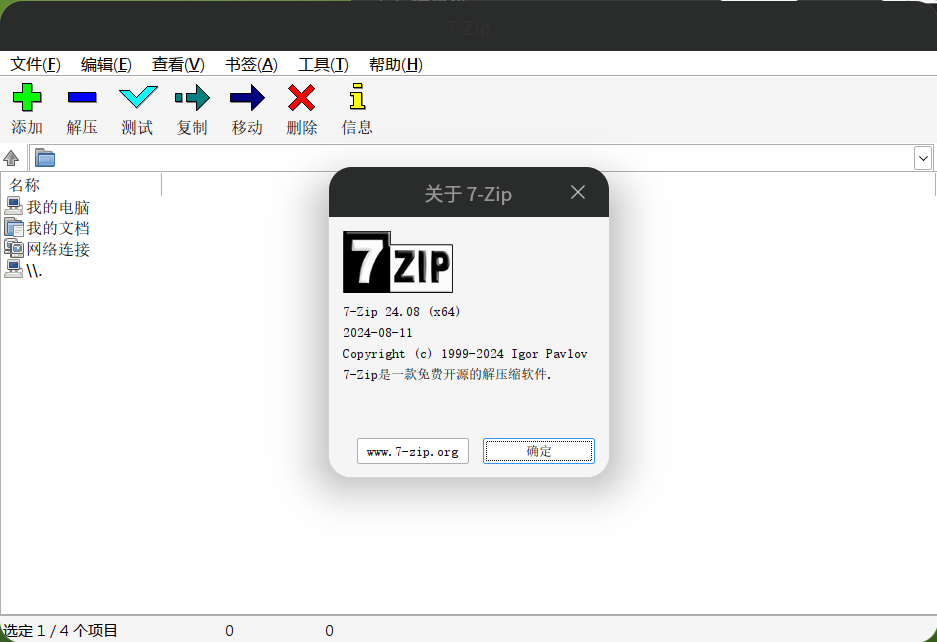Open the Help (帮助) menu
Image resolution: width=937 pixels, height=642 pixels.
click(396, 64)
